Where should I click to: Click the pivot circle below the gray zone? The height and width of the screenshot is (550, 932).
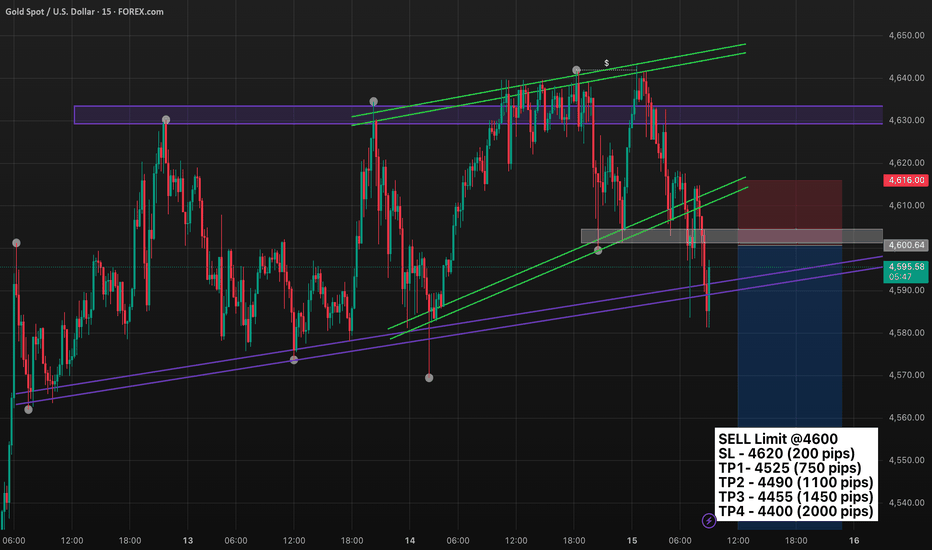pyautogui.click(x=598, y=250)
